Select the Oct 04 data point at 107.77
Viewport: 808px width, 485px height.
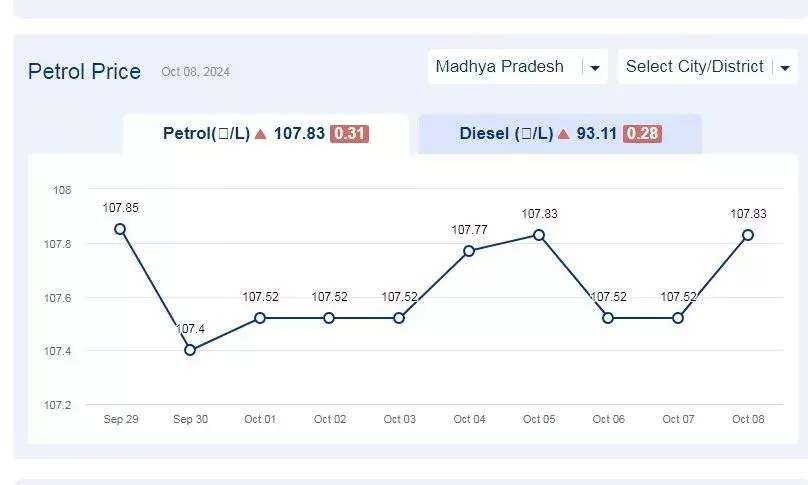click(x=469, y=251)
